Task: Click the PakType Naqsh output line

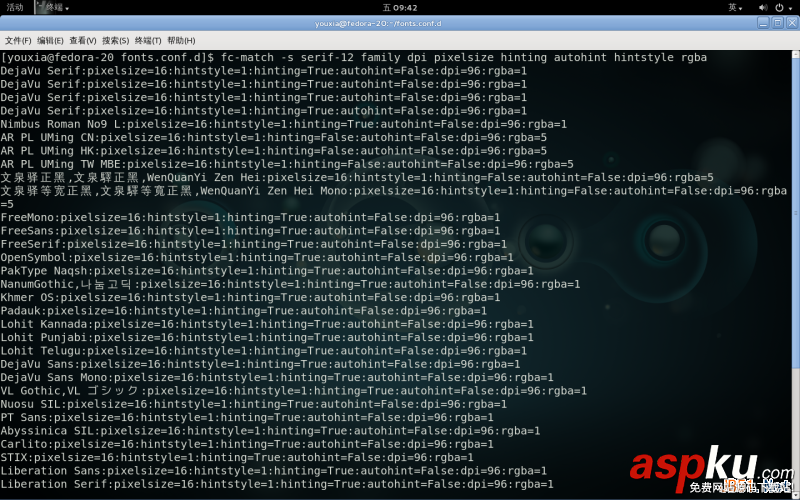Action: [x=267, y=270]
